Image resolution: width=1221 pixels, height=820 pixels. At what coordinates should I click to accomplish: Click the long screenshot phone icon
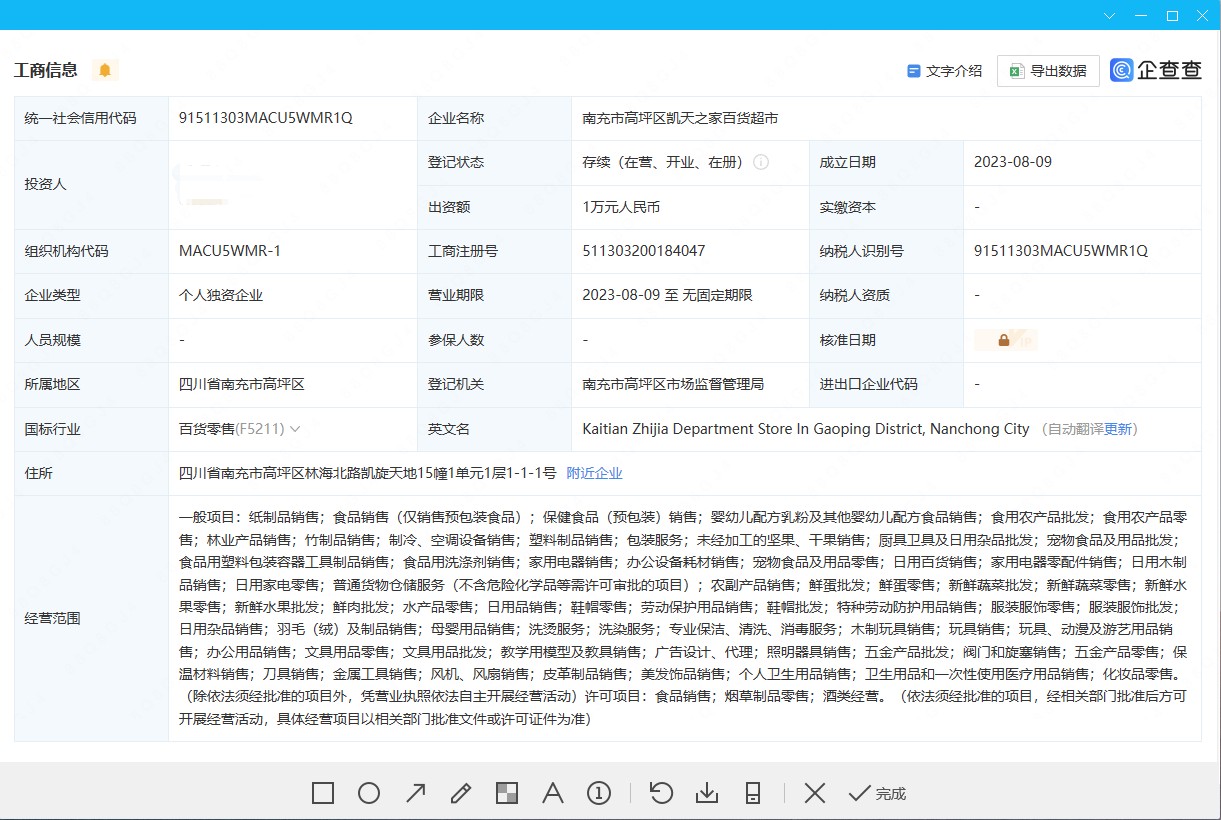click(753, 793)
